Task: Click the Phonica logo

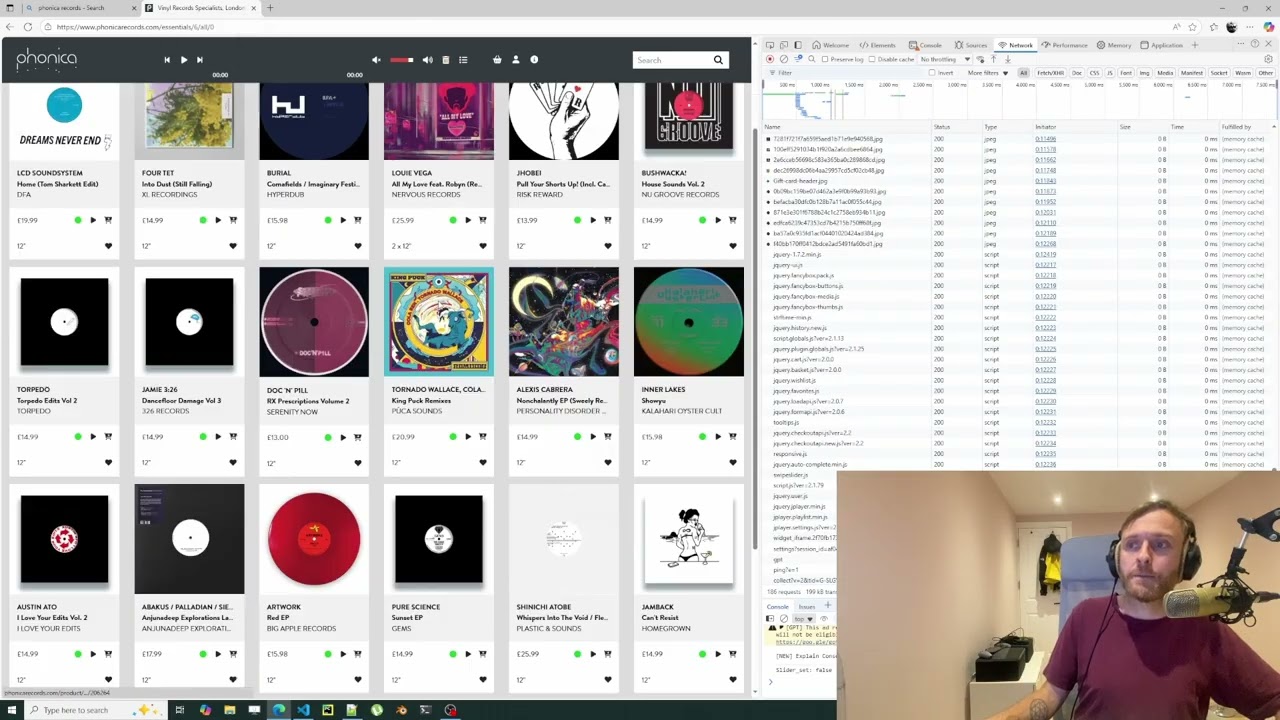Action: pyautogui.click(x=46, y=60)
